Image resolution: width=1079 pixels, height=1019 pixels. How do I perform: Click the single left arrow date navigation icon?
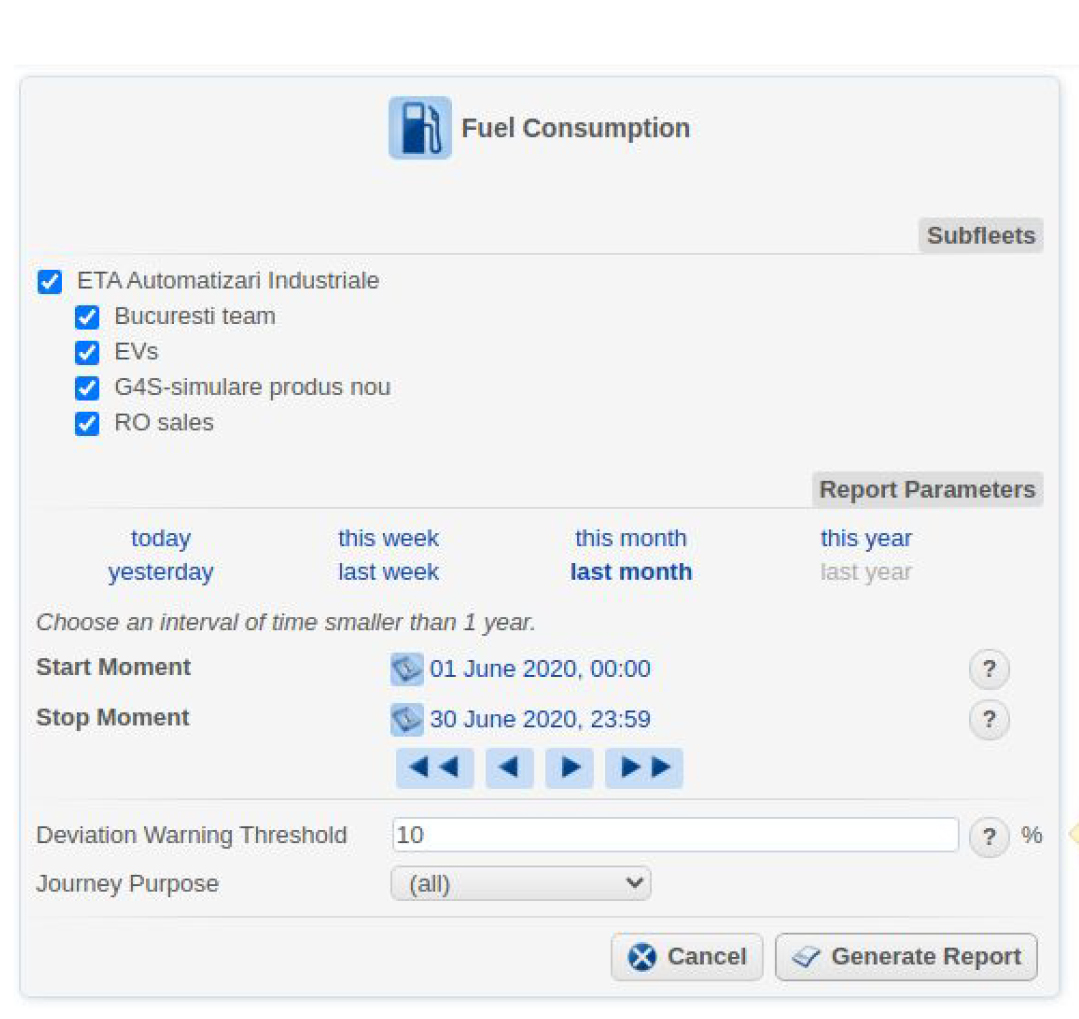coord(509,767)
